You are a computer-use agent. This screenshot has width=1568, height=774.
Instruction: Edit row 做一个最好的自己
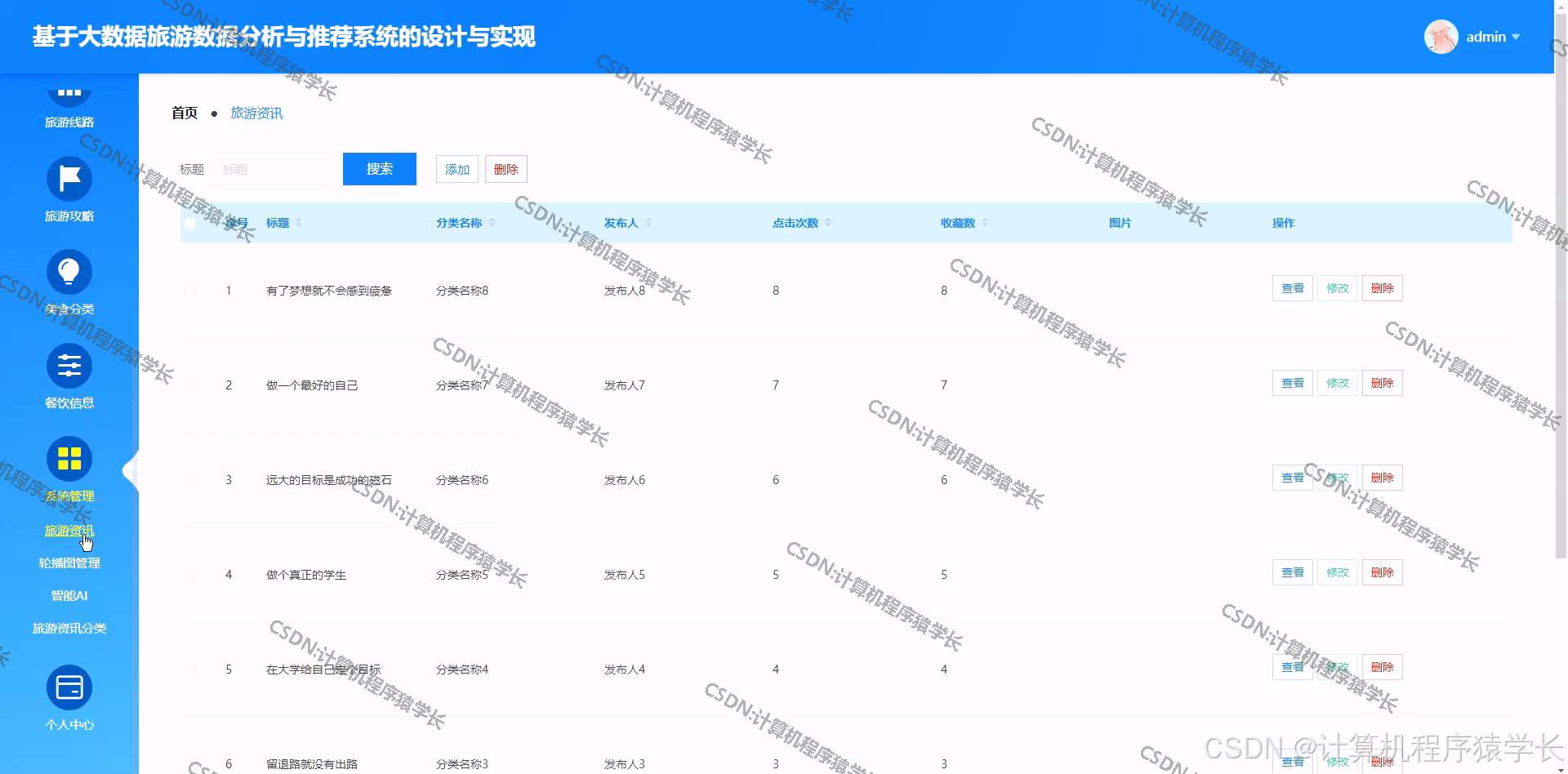coord(1338,383)
